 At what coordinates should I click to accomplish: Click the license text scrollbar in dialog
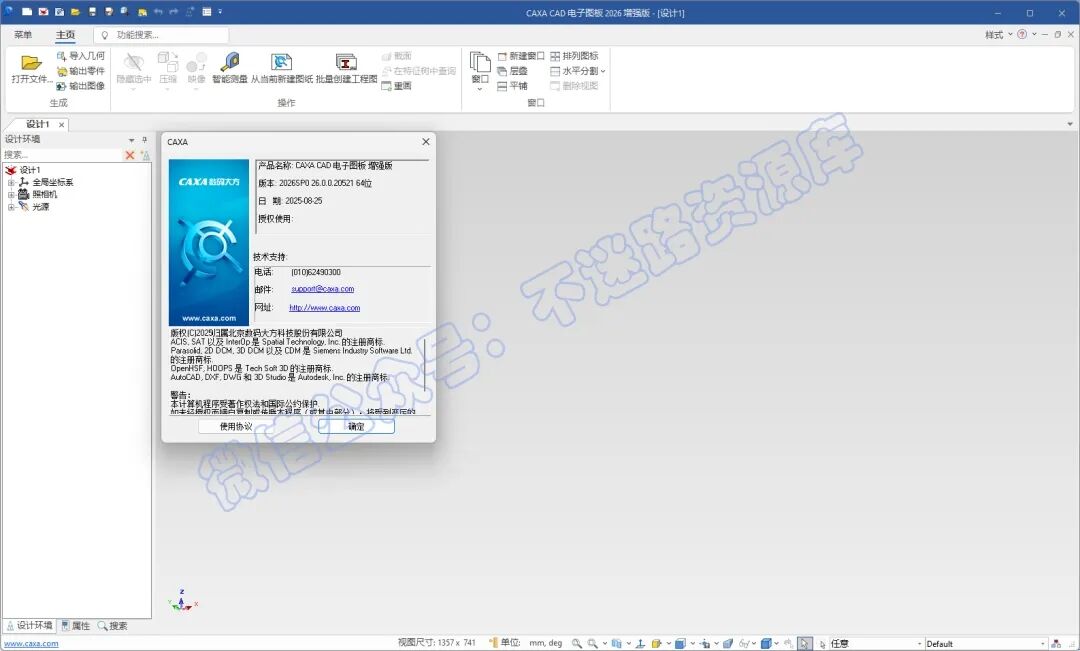tap(425, 366)
